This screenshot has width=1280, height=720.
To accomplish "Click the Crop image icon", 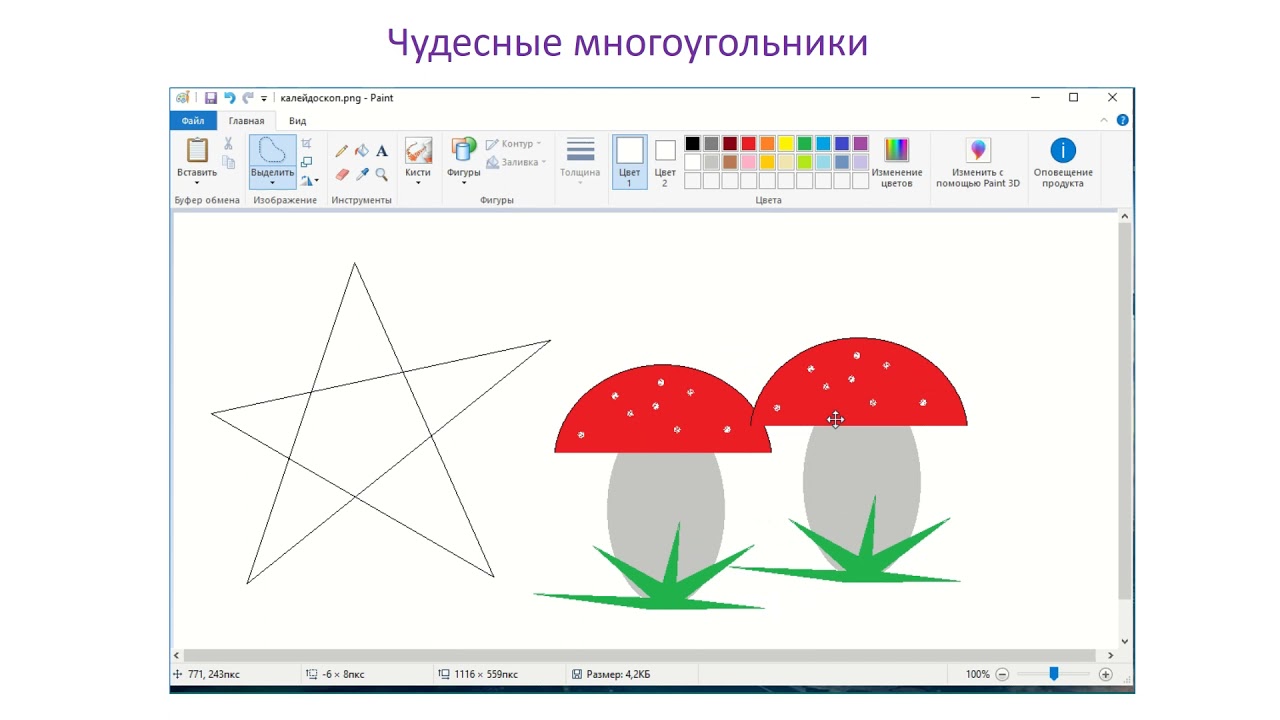I will click(307, 143).
